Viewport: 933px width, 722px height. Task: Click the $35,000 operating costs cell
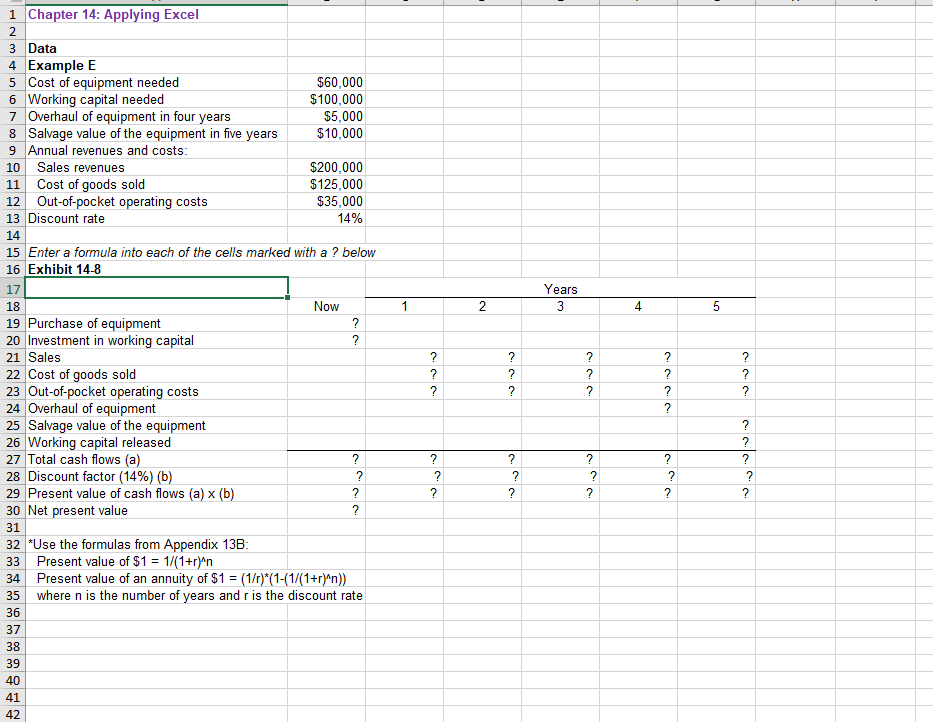click(326, 202)
